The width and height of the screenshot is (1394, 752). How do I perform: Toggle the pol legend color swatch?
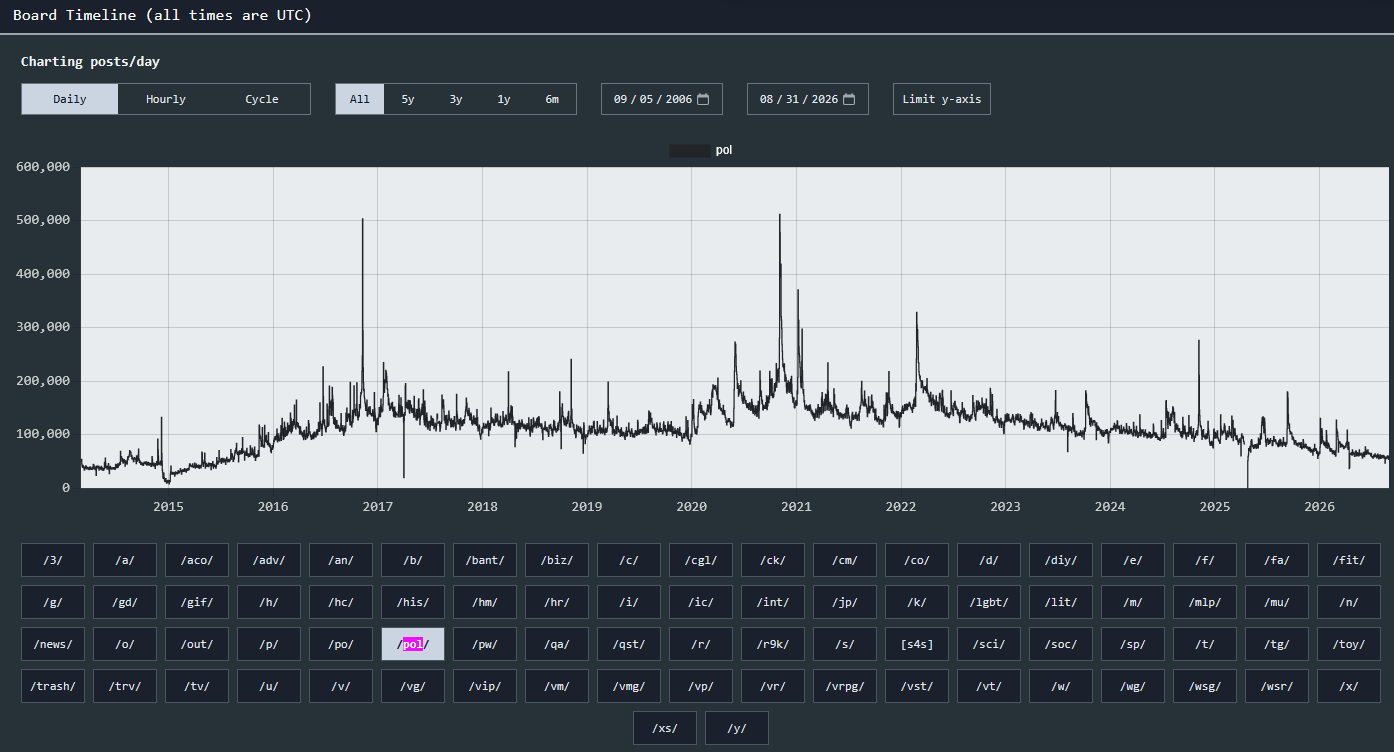tap(690, 150)
